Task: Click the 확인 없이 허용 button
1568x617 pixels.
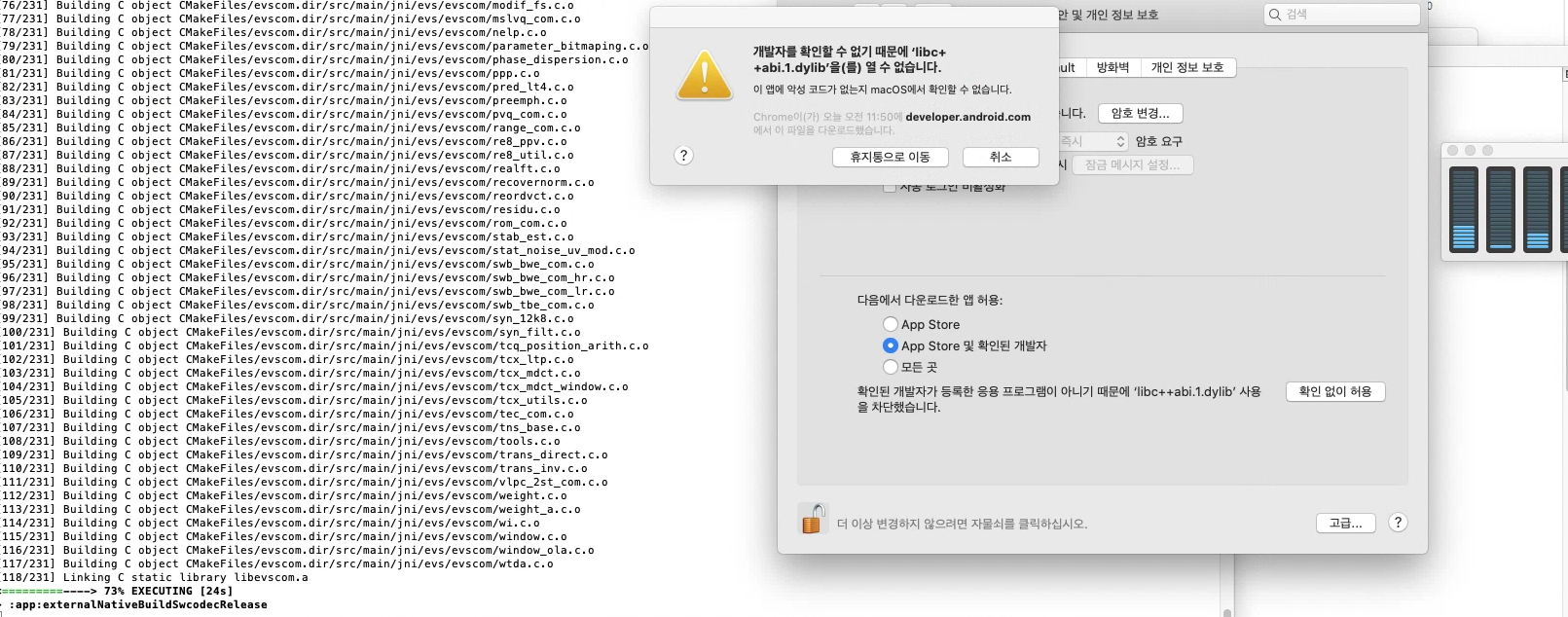Action: pos(1335,391)
